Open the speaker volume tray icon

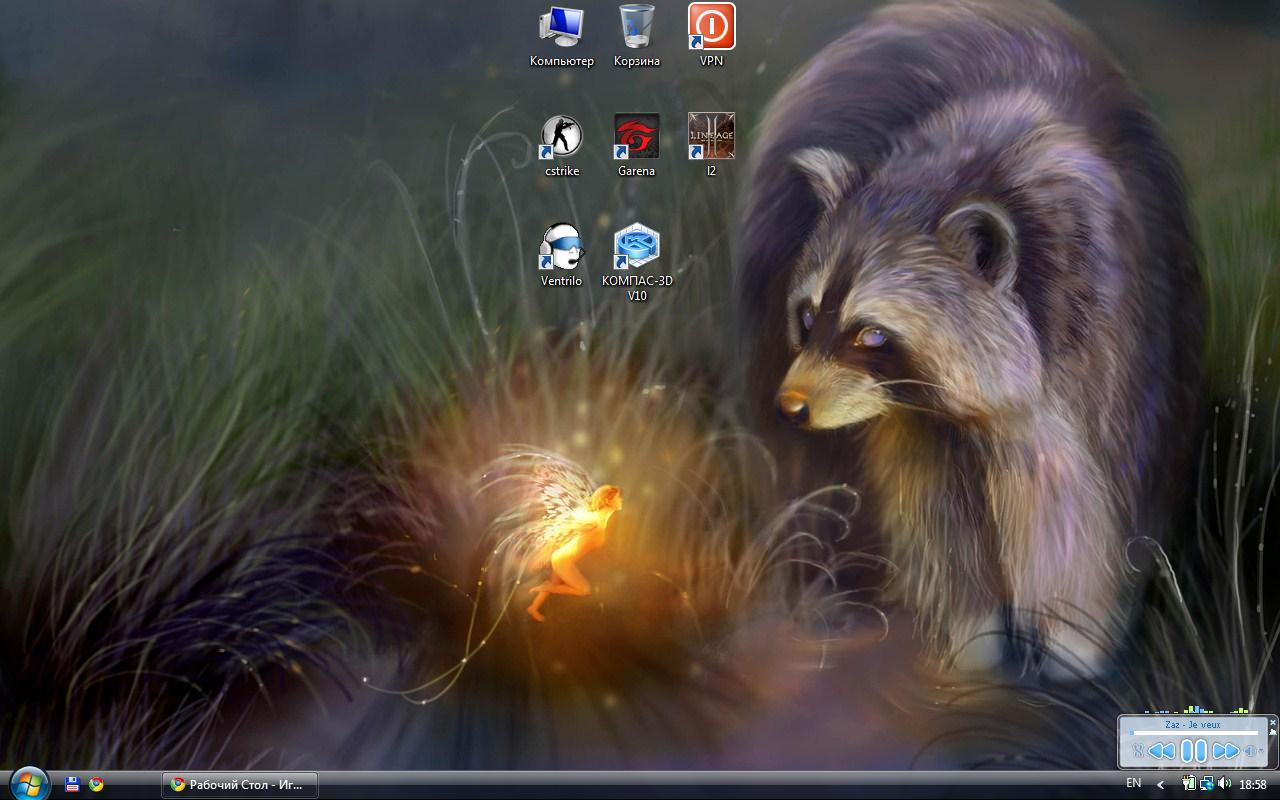point(1225,784)
